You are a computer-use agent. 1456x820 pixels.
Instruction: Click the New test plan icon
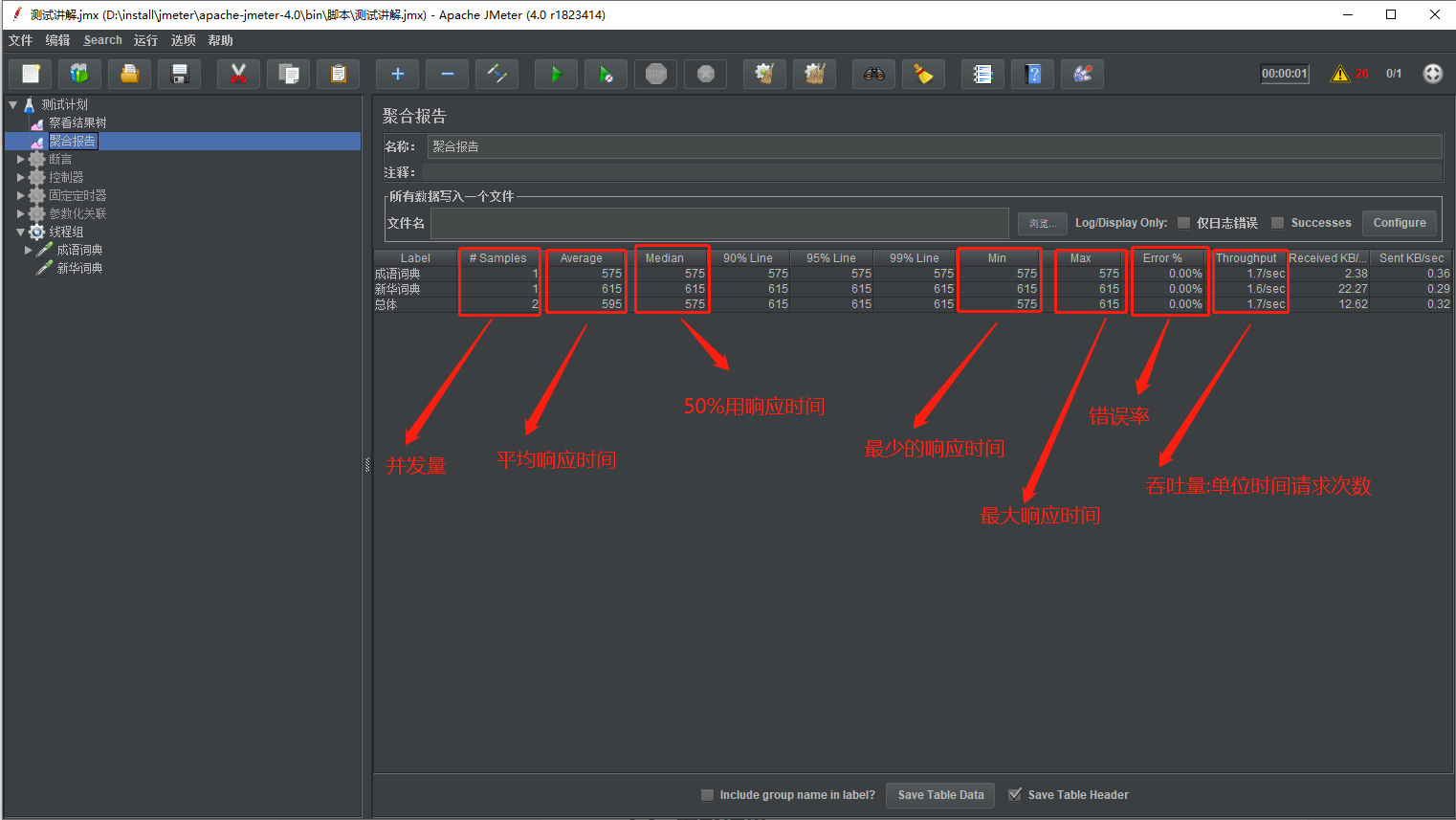point(31,74)
